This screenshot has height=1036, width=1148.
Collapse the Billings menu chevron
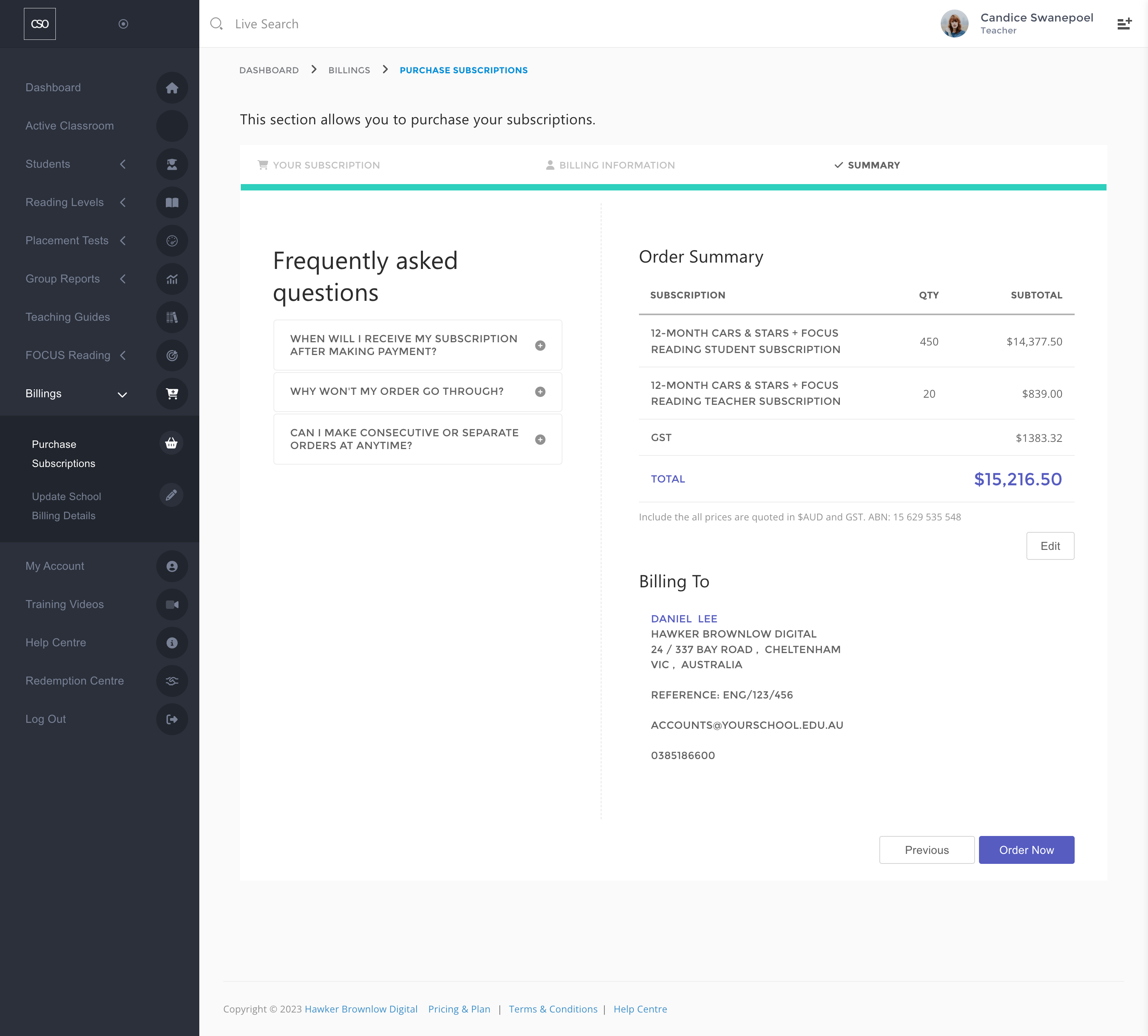pos(122,394)
